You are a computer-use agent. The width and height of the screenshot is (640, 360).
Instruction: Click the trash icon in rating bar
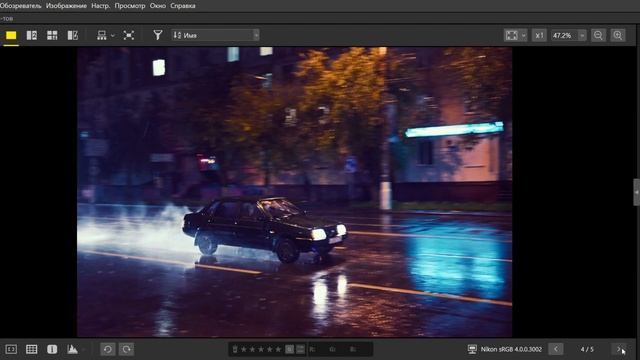tap(235, 349)
